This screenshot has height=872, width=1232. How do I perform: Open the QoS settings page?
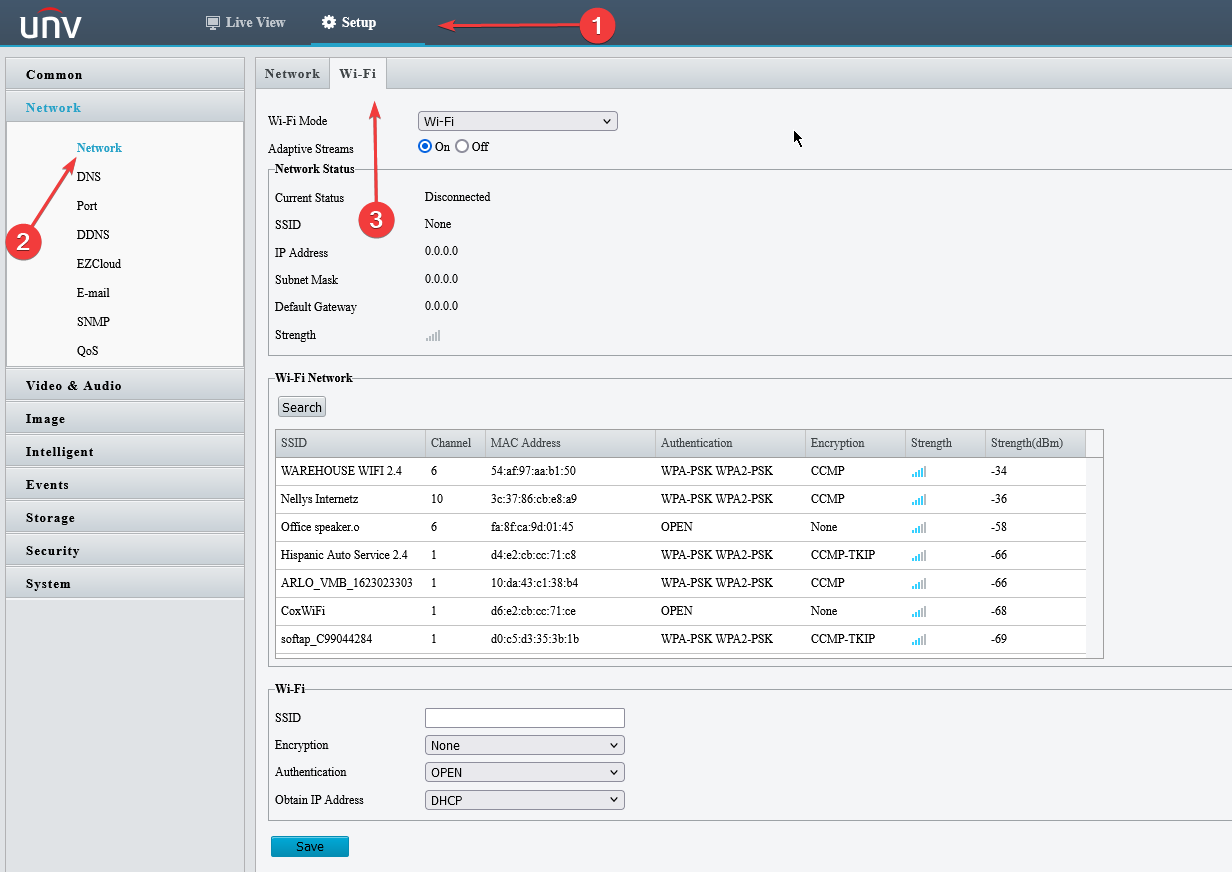coord(87,351)
